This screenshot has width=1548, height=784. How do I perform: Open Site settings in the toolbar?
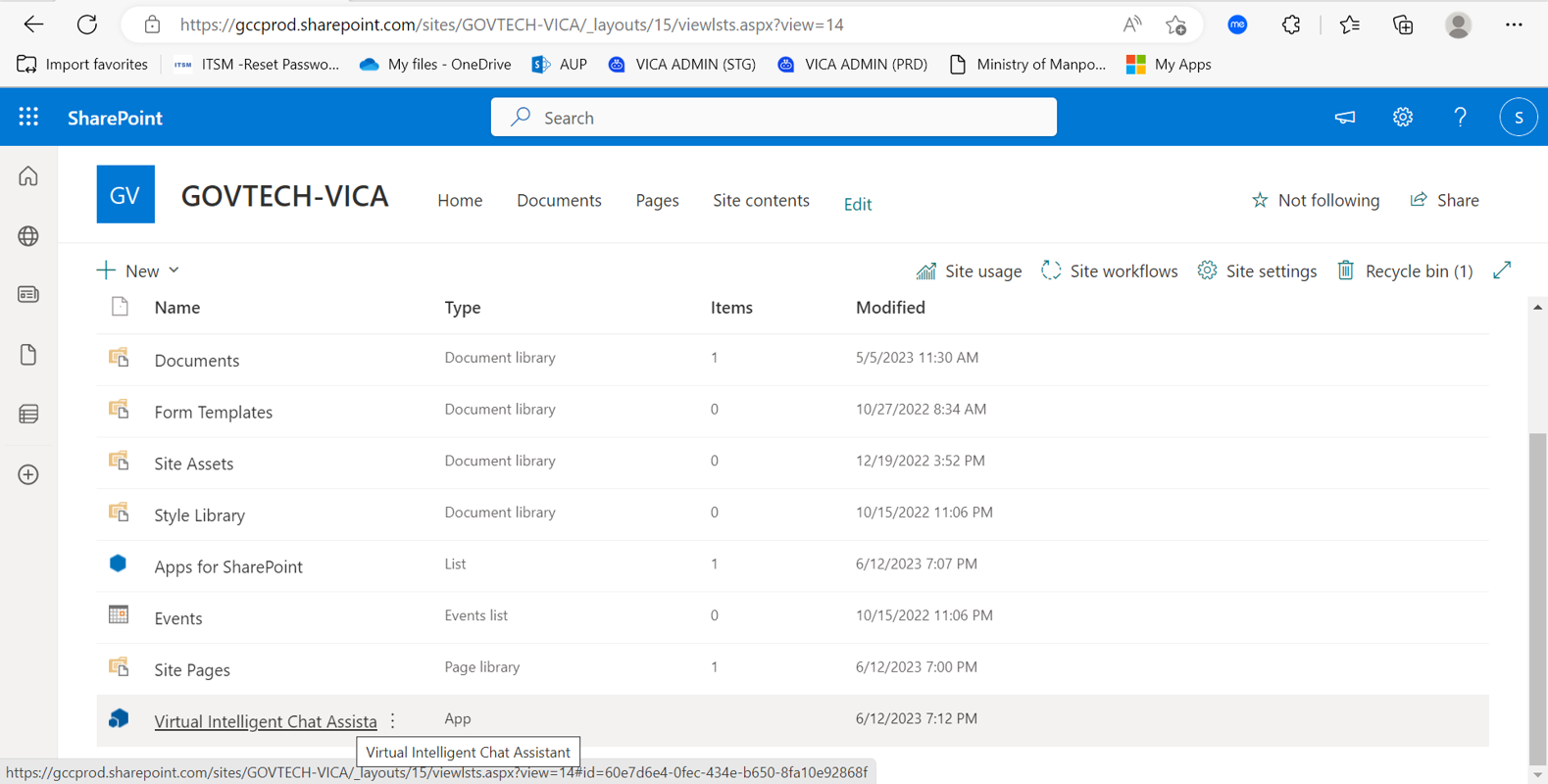pos(1257,270)
